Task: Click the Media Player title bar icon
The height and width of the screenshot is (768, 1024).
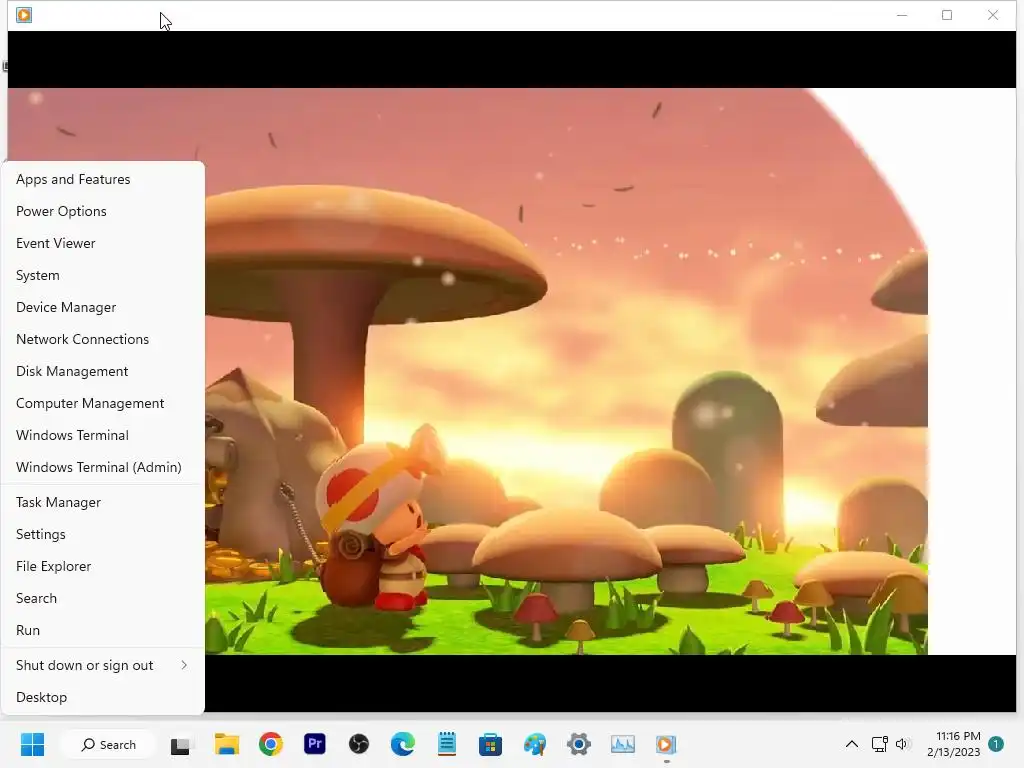Action: click(24, 14)
